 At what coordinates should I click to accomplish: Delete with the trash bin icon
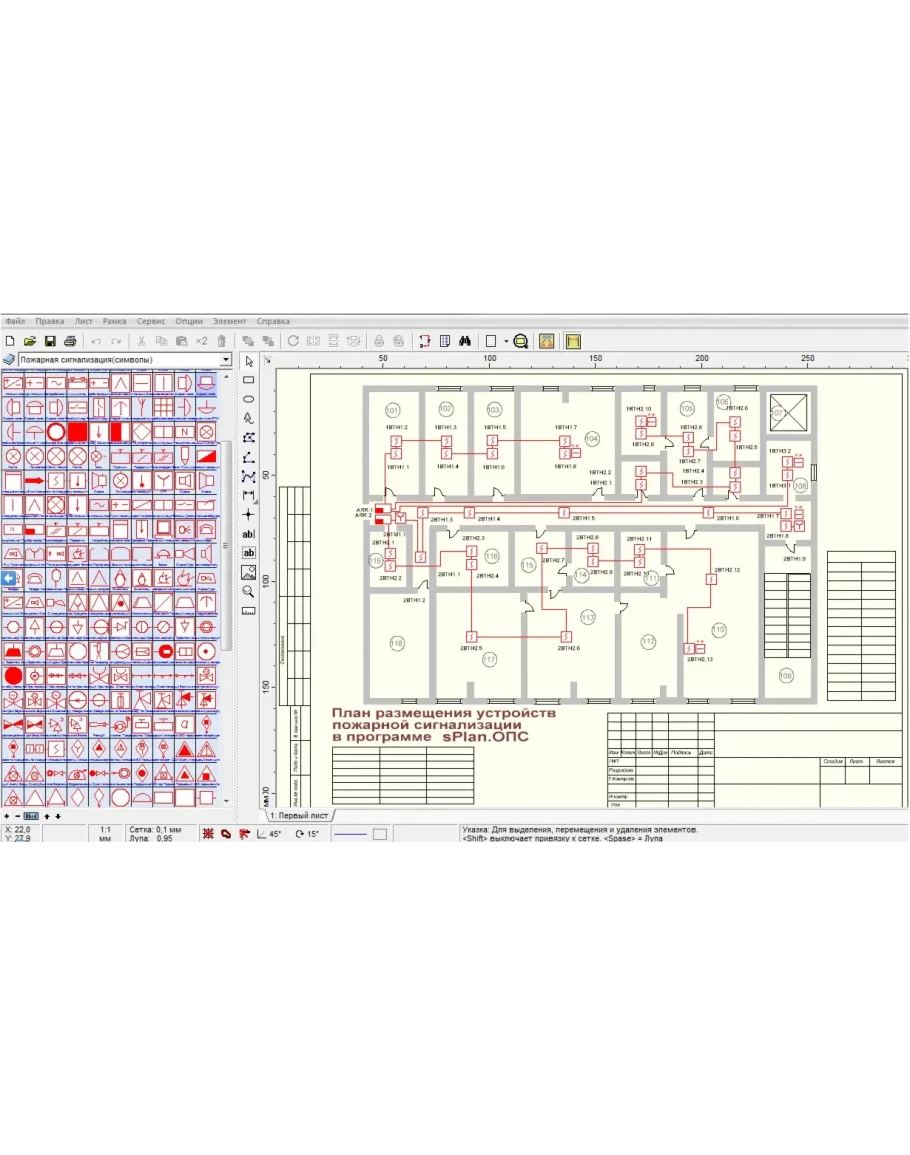point(222,341)
